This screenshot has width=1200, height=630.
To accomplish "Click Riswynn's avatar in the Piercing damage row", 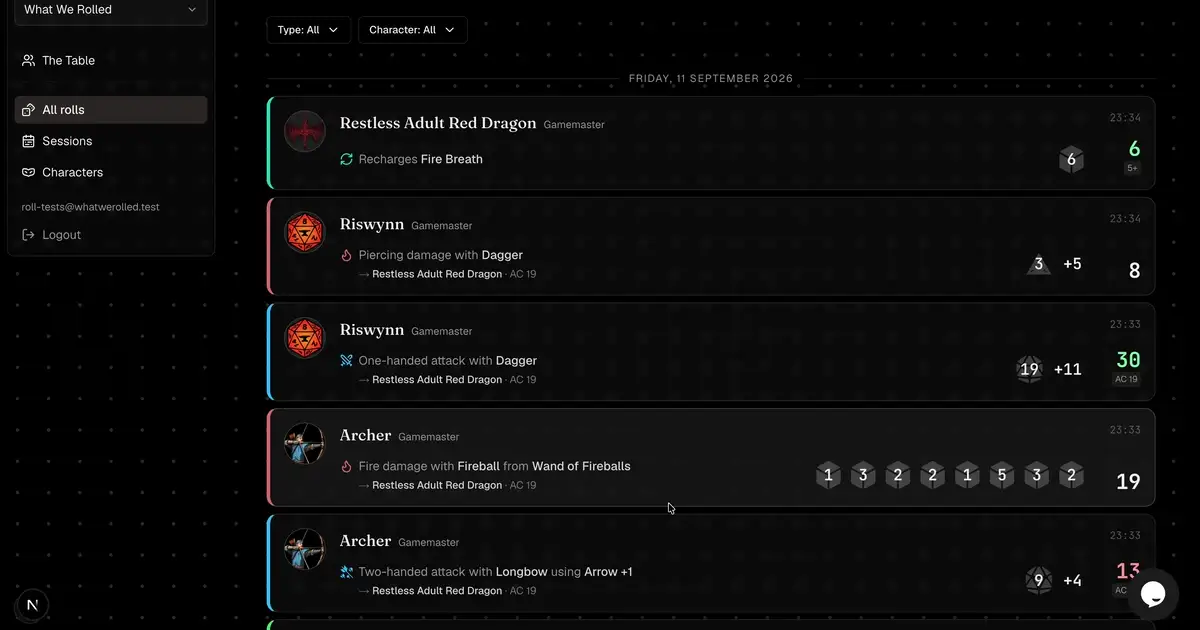I will pyautogui.click(x=305, y=233).
